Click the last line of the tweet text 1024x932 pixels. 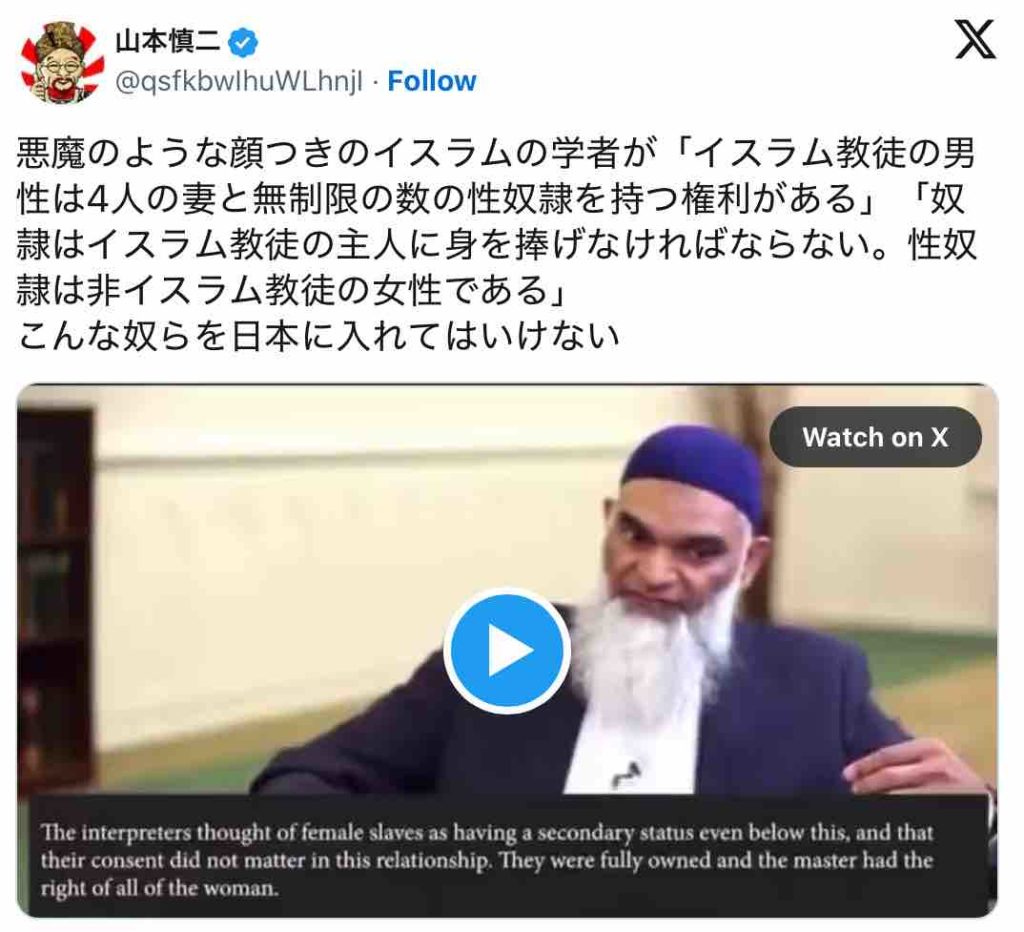click(x=317, y=336)
